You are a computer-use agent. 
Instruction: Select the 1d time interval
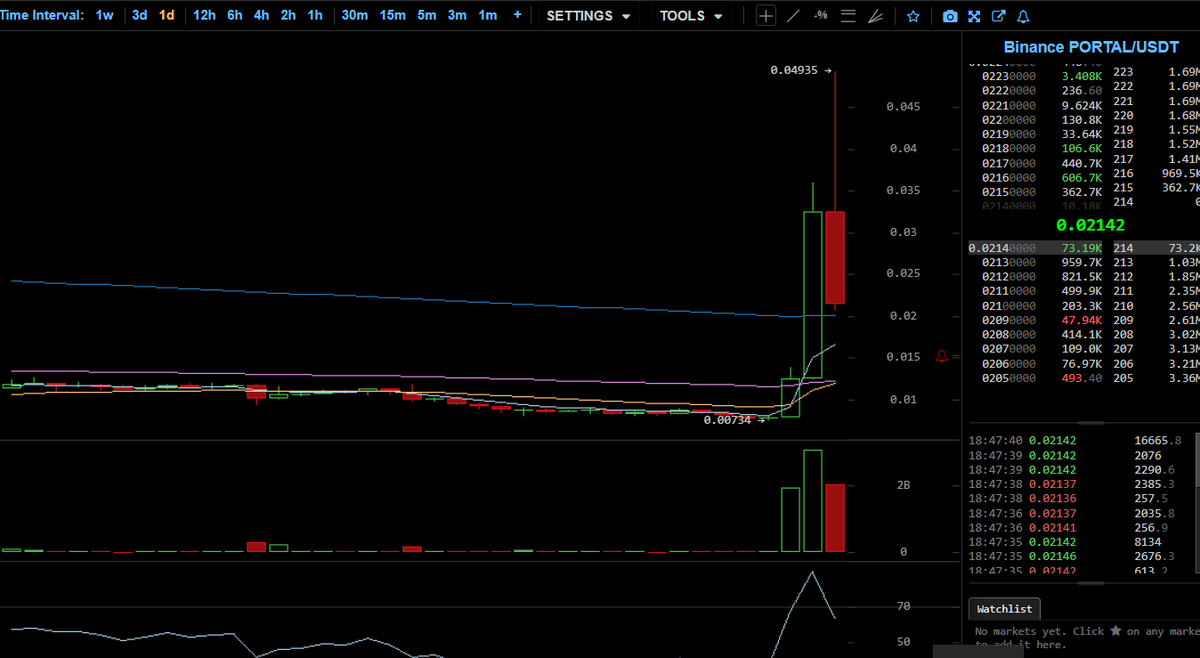[x=167, y=15]
